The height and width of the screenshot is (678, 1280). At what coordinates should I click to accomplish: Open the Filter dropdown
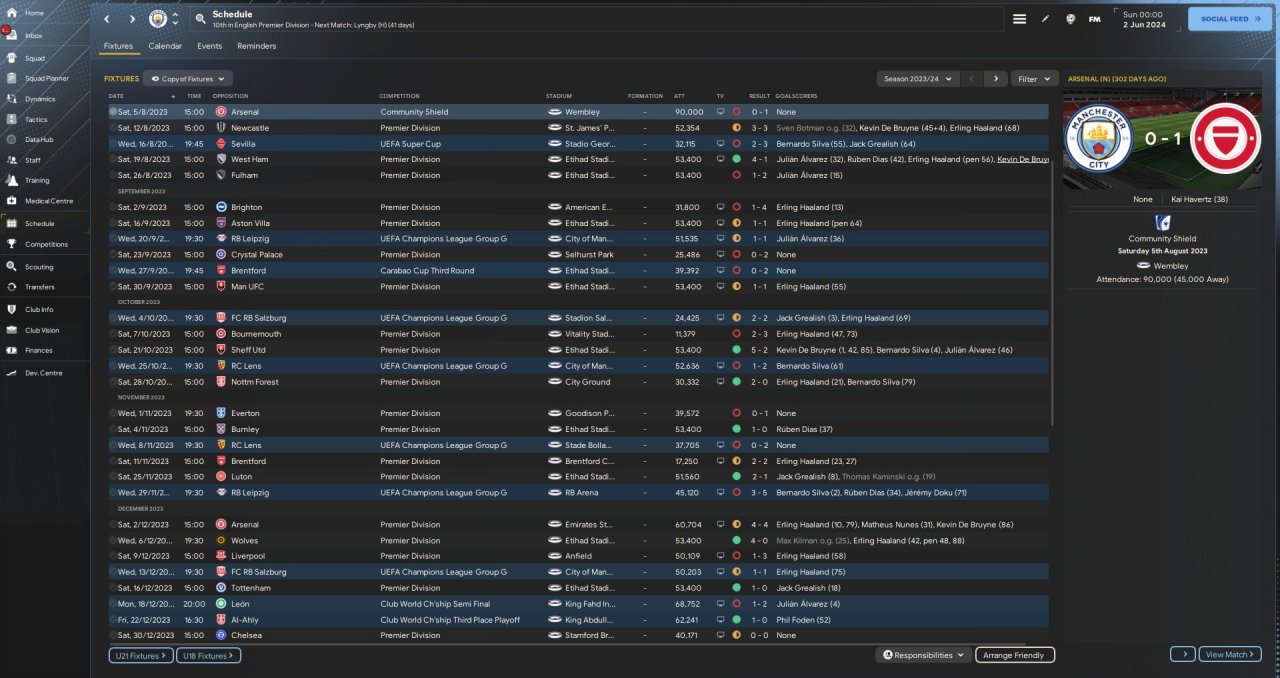click(x=1035, y=78)
